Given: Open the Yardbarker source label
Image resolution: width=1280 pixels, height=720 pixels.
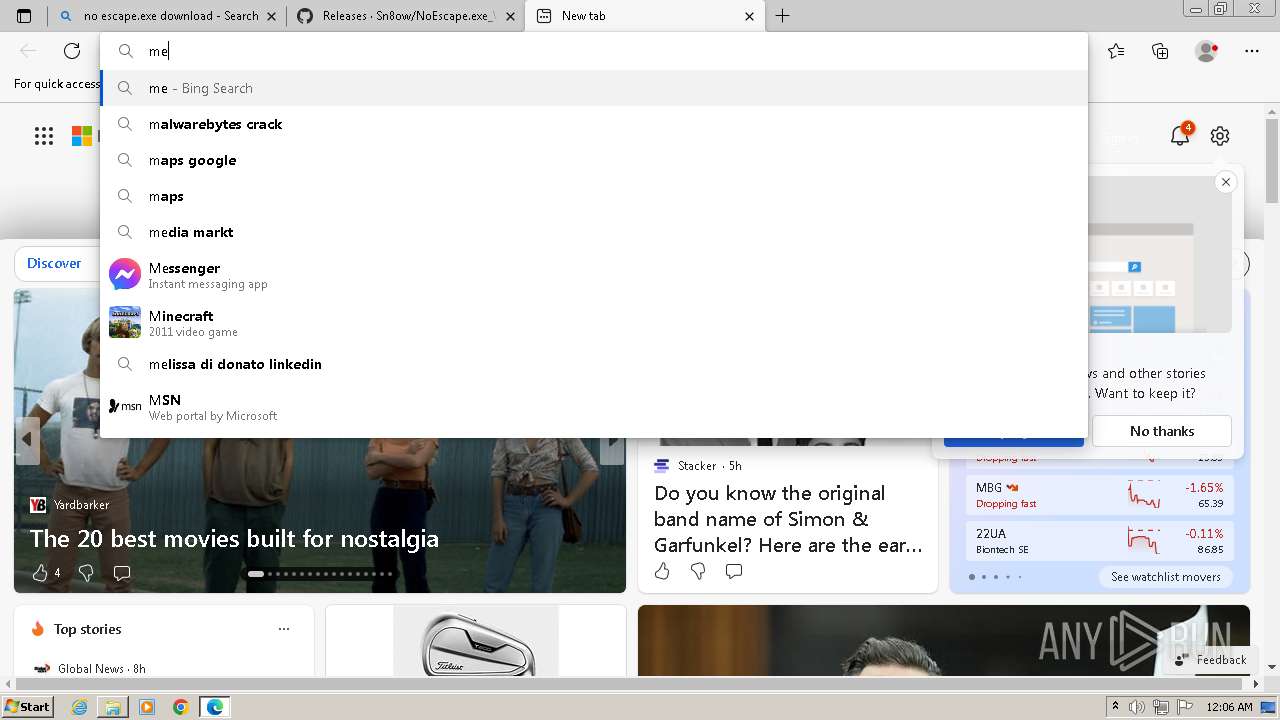Looking at the screenshot, I should point(81,505).
